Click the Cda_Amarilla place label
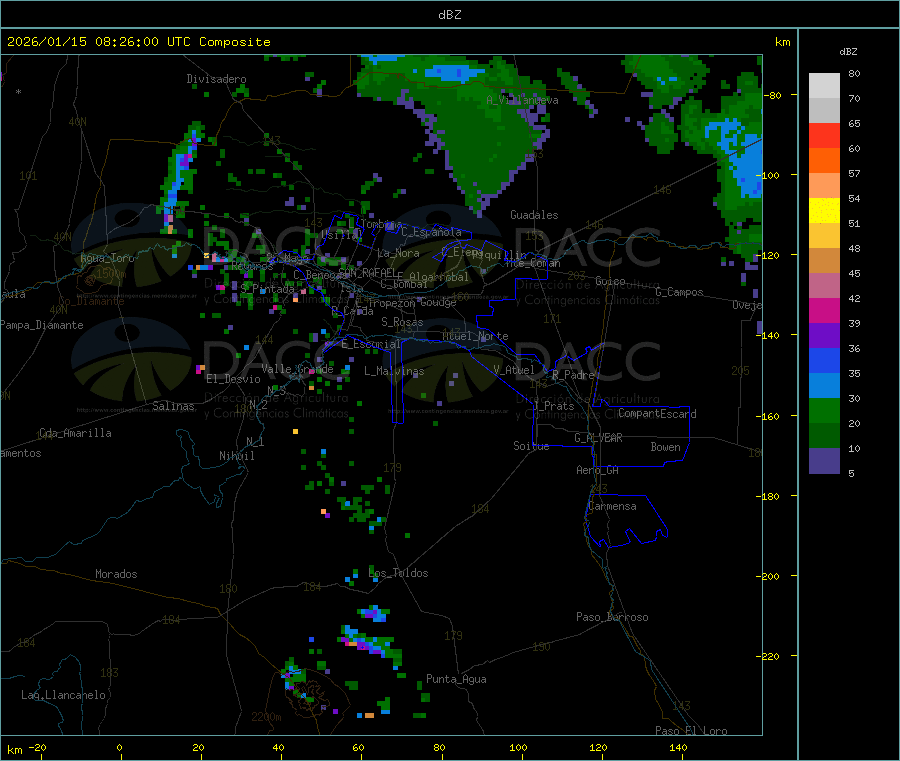 [x=75, y=433]
